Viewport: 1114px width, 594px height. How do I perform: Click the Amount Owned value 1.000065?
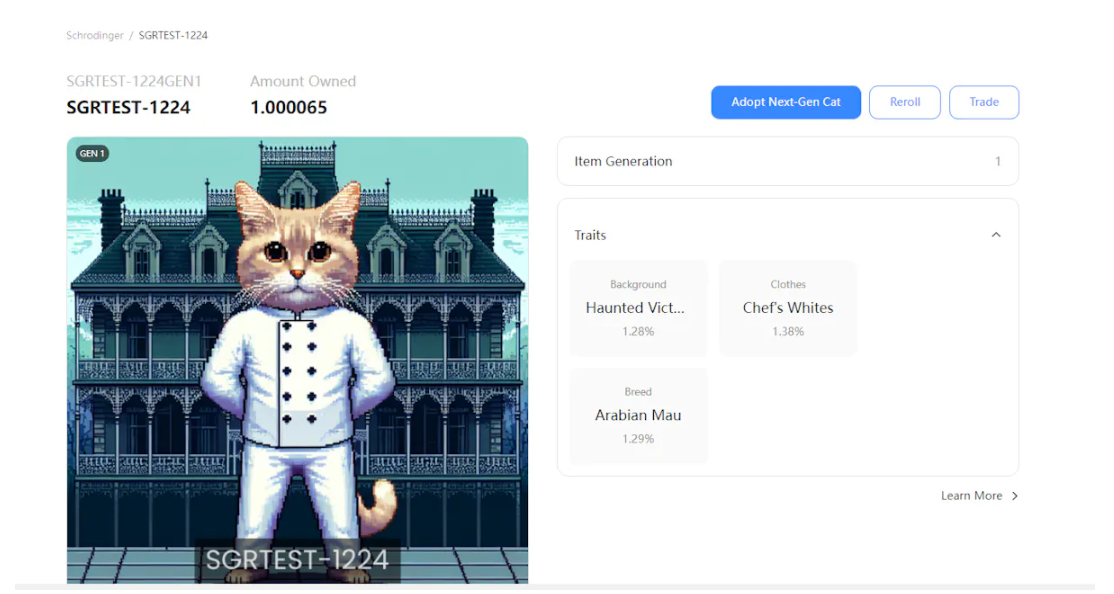coord(288,107)
